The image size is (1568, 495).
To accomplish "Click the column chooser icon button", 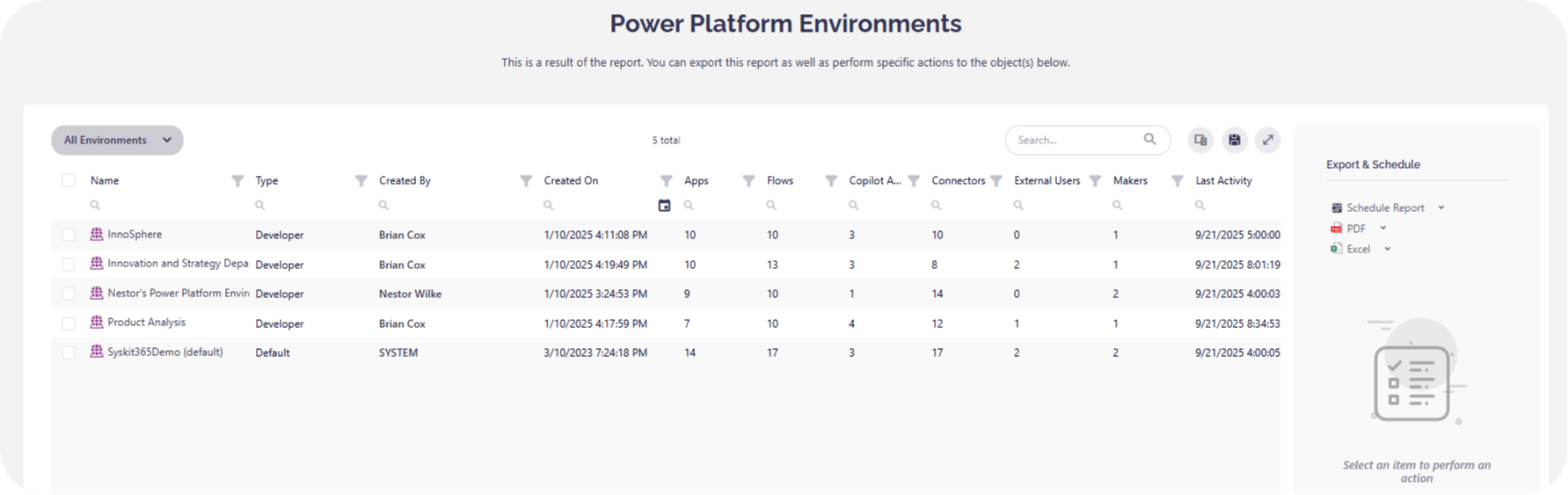I will [x=1200, y=140].
